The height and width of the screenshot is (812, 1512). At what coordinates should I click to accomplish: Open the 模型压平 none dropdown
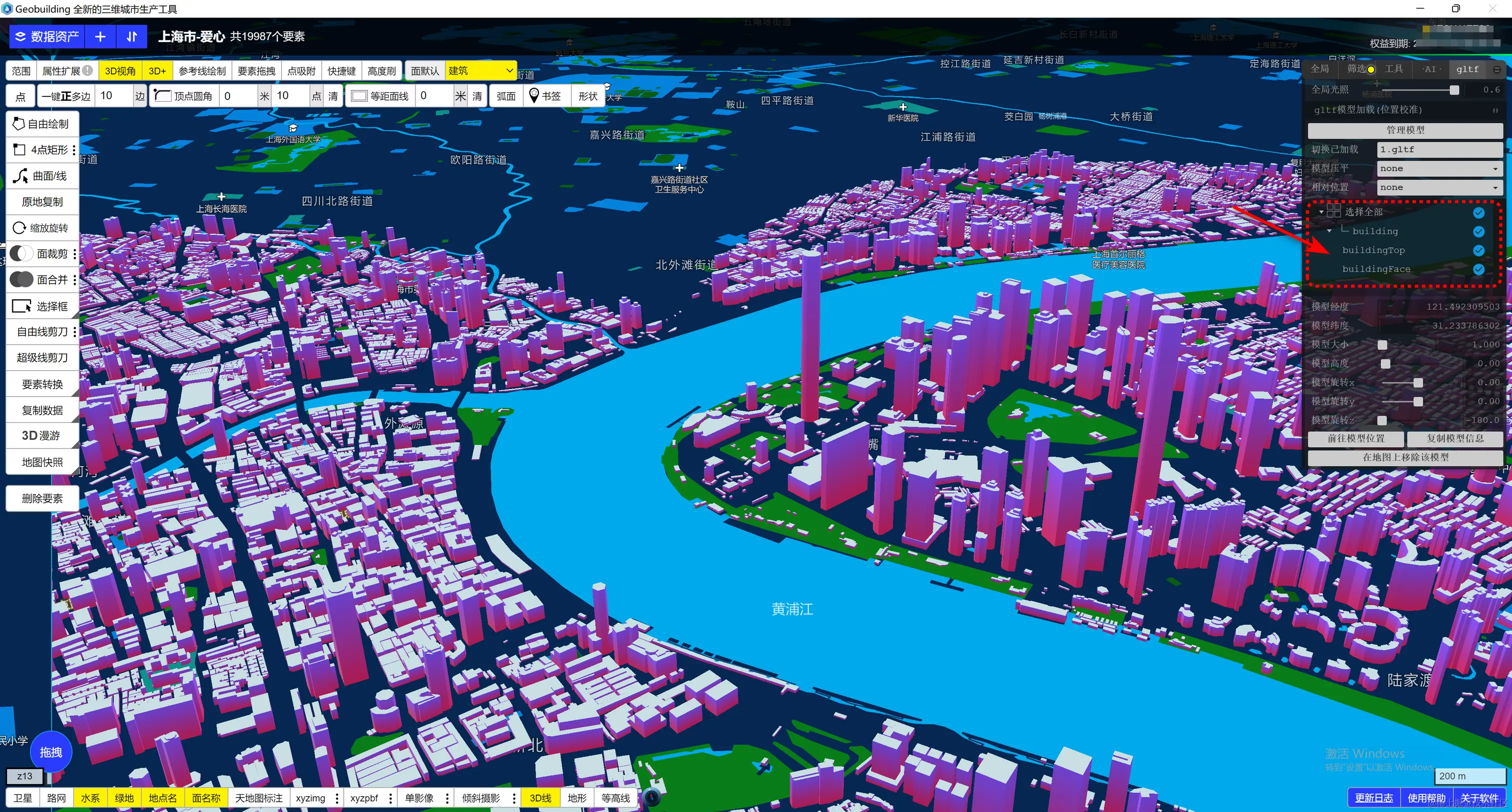pyautogui.click(x=1439, y=168)
